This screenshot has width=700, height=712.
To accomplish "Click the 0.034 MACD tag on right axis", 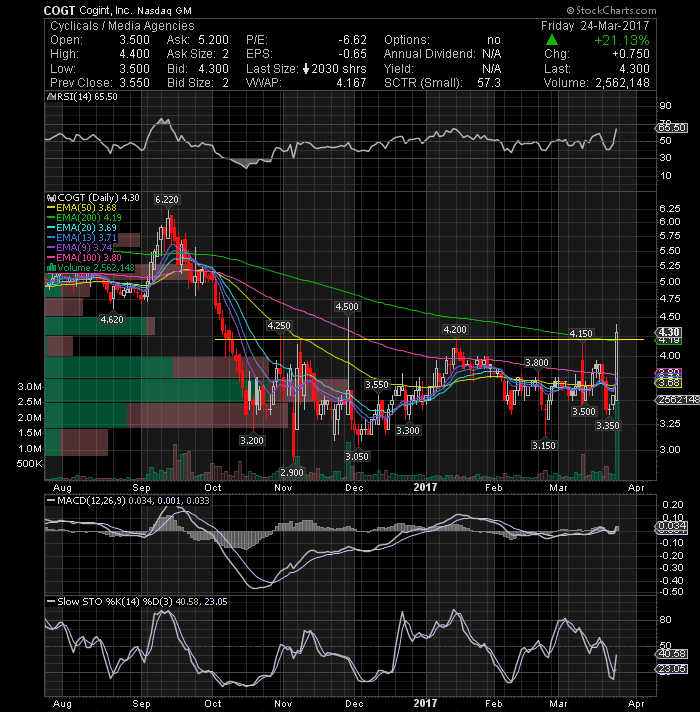I will click(x=672, y=527).
